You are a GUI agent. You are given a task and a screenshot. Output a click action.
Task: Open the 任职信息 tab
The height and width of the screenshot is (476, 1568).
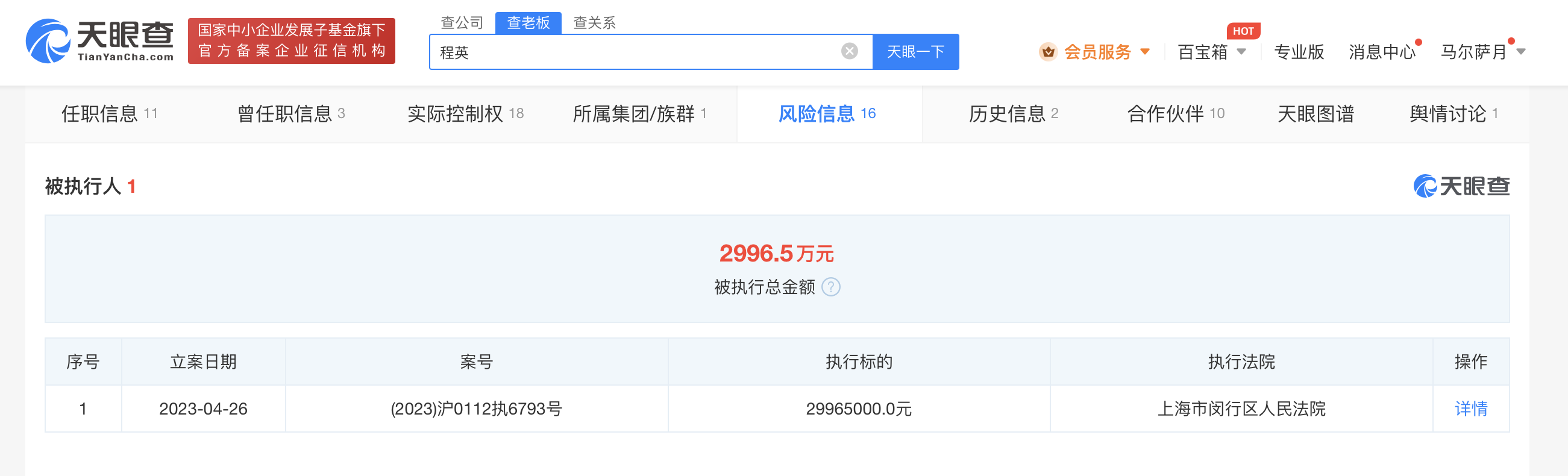tap(109, 114)
